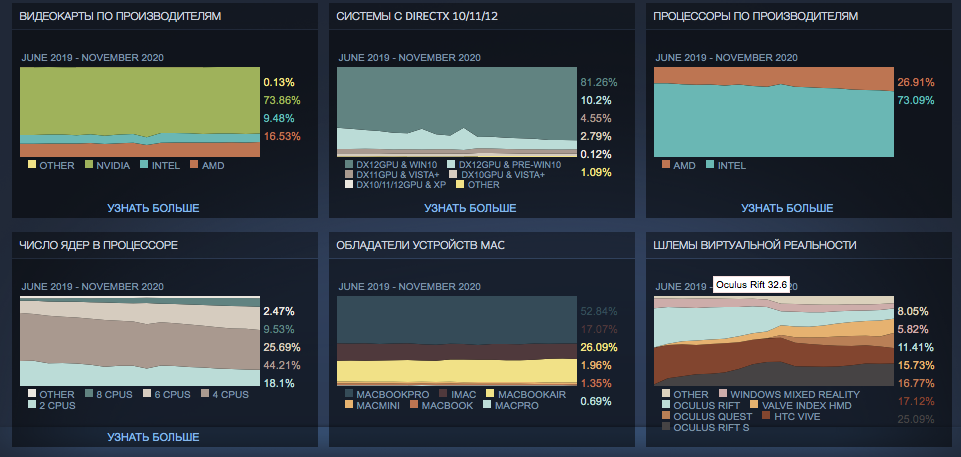Click the 8 CPUS legend swatch
Image resolution: width=961 pixels, height=457 pixels.
88,393
